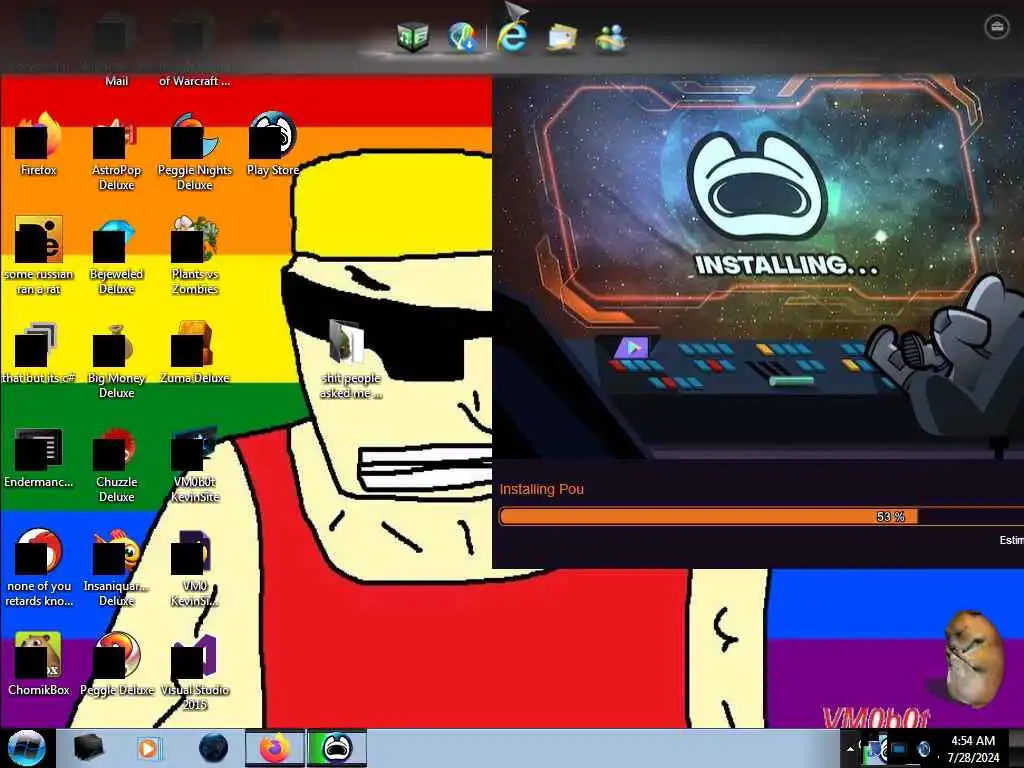Click the black box taskbar icon
The height and width of the screenshot is (768, 1024).
click(x=88, y=748)
